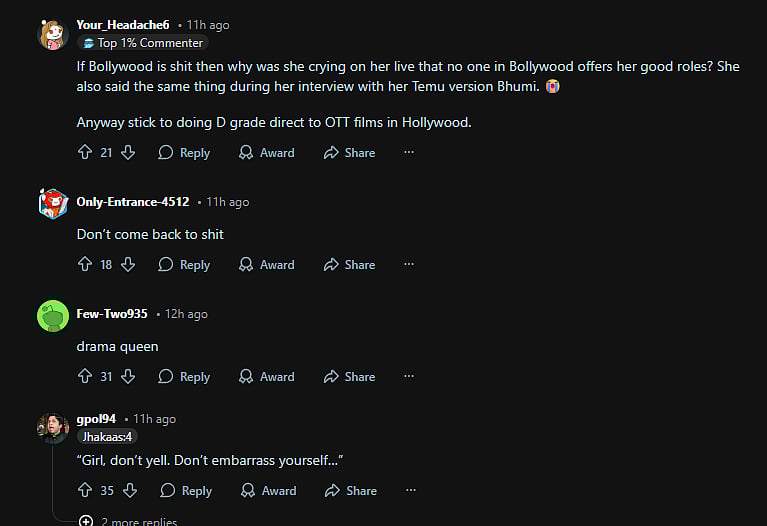767x526 pixels.
Task: Click the Jhakaas:4 user flair
Action: (108, 436)
